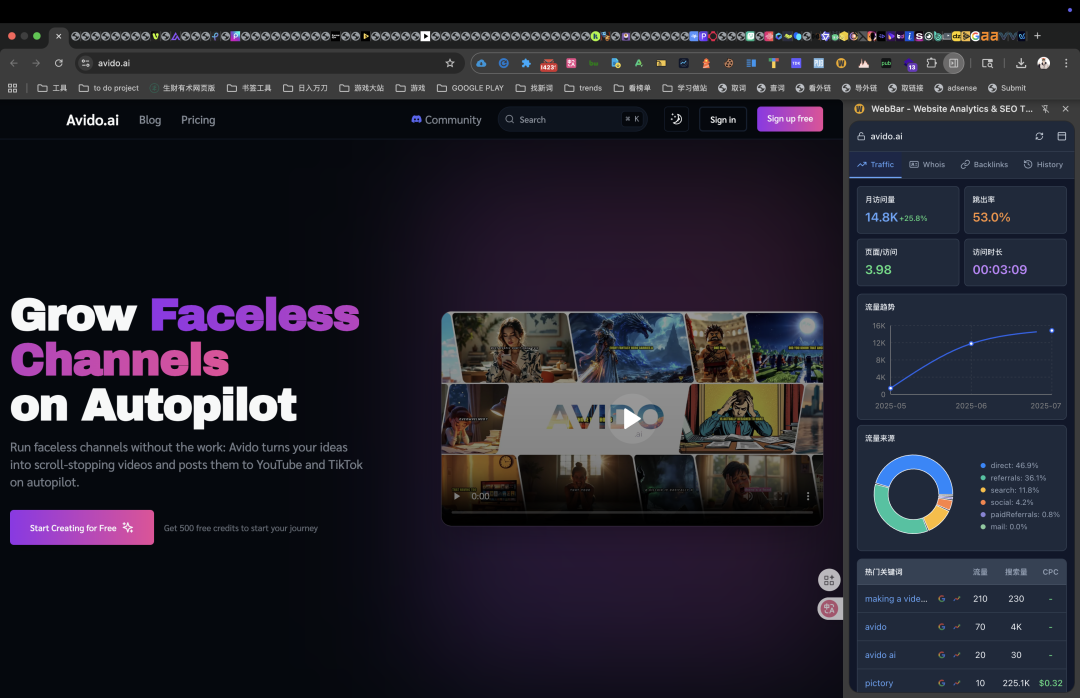The height and width of the screenshot is (698, 1080).
Task: Click the pictory keyword link
Action: point(879,683)
